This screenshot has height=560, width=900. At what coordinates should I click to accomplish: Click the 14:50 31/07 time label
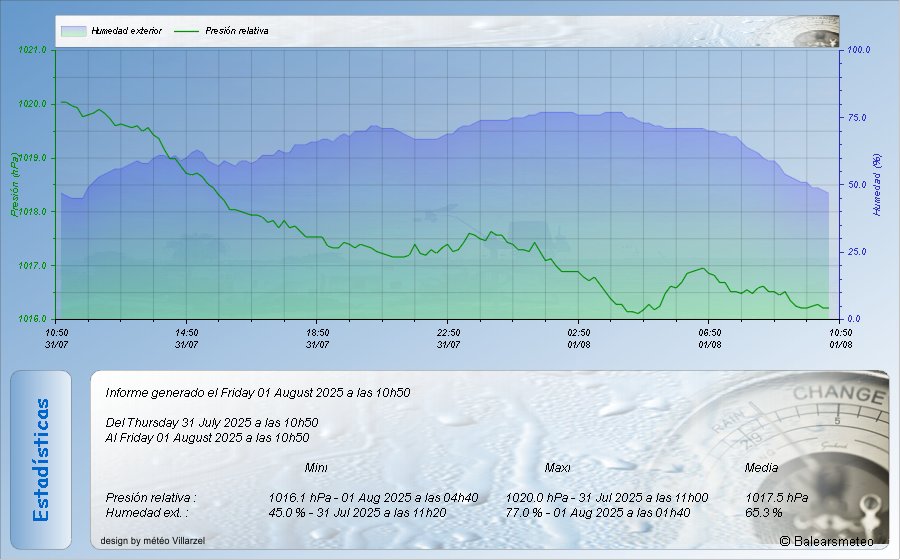(187, 339)
